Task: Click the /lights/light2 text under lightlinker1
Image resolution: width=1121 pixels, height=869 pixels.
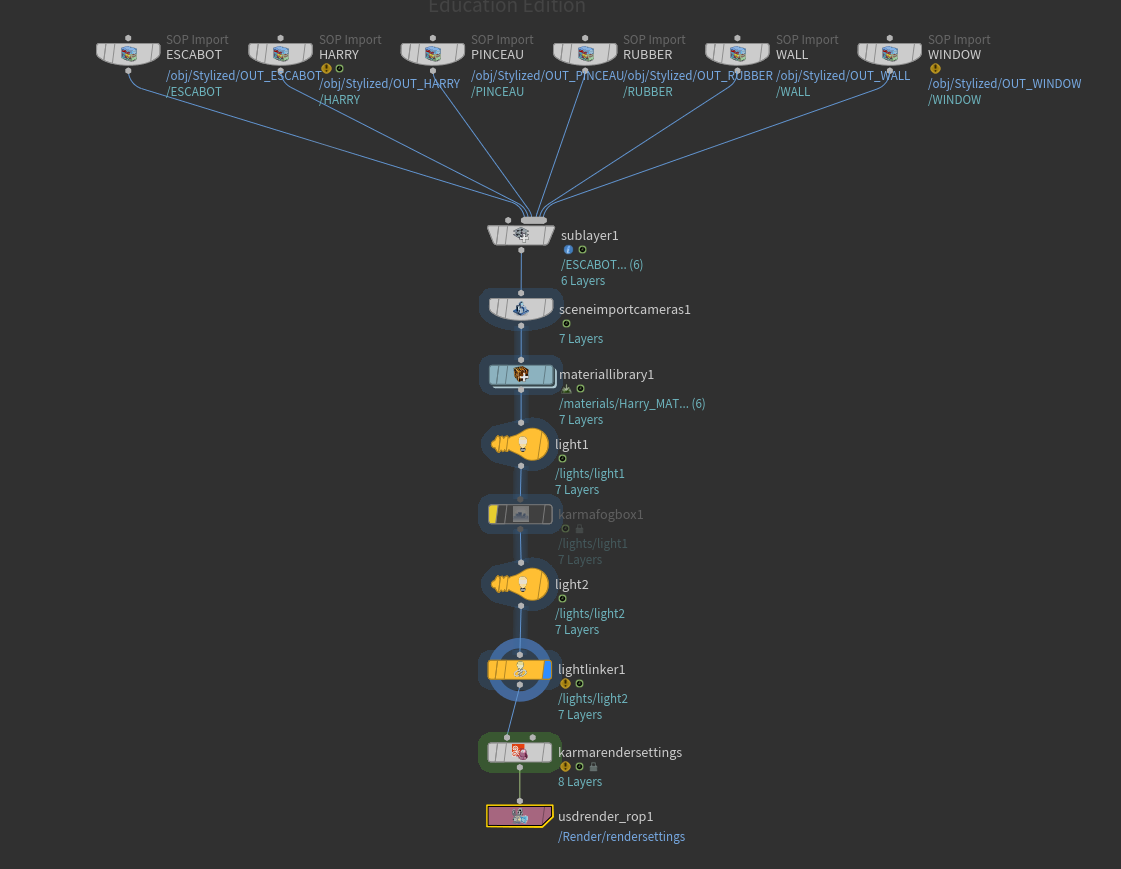Action: [593, 699]
